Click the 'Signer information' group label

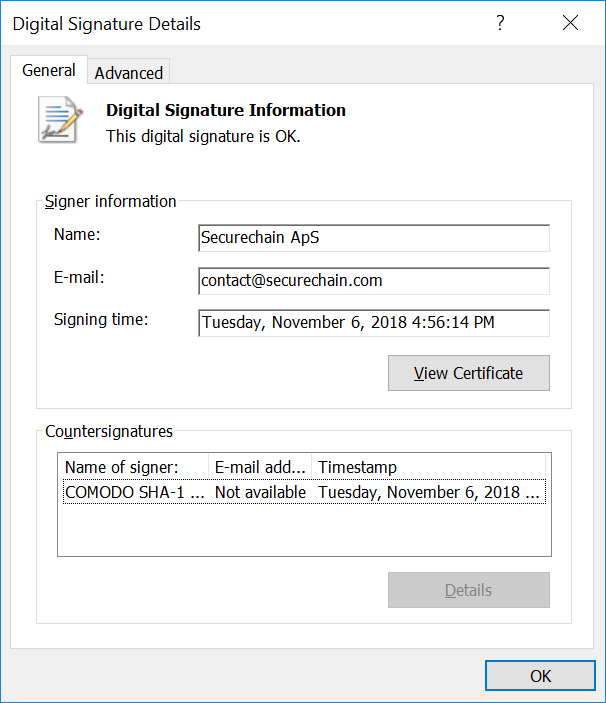(x=110, y=201)
